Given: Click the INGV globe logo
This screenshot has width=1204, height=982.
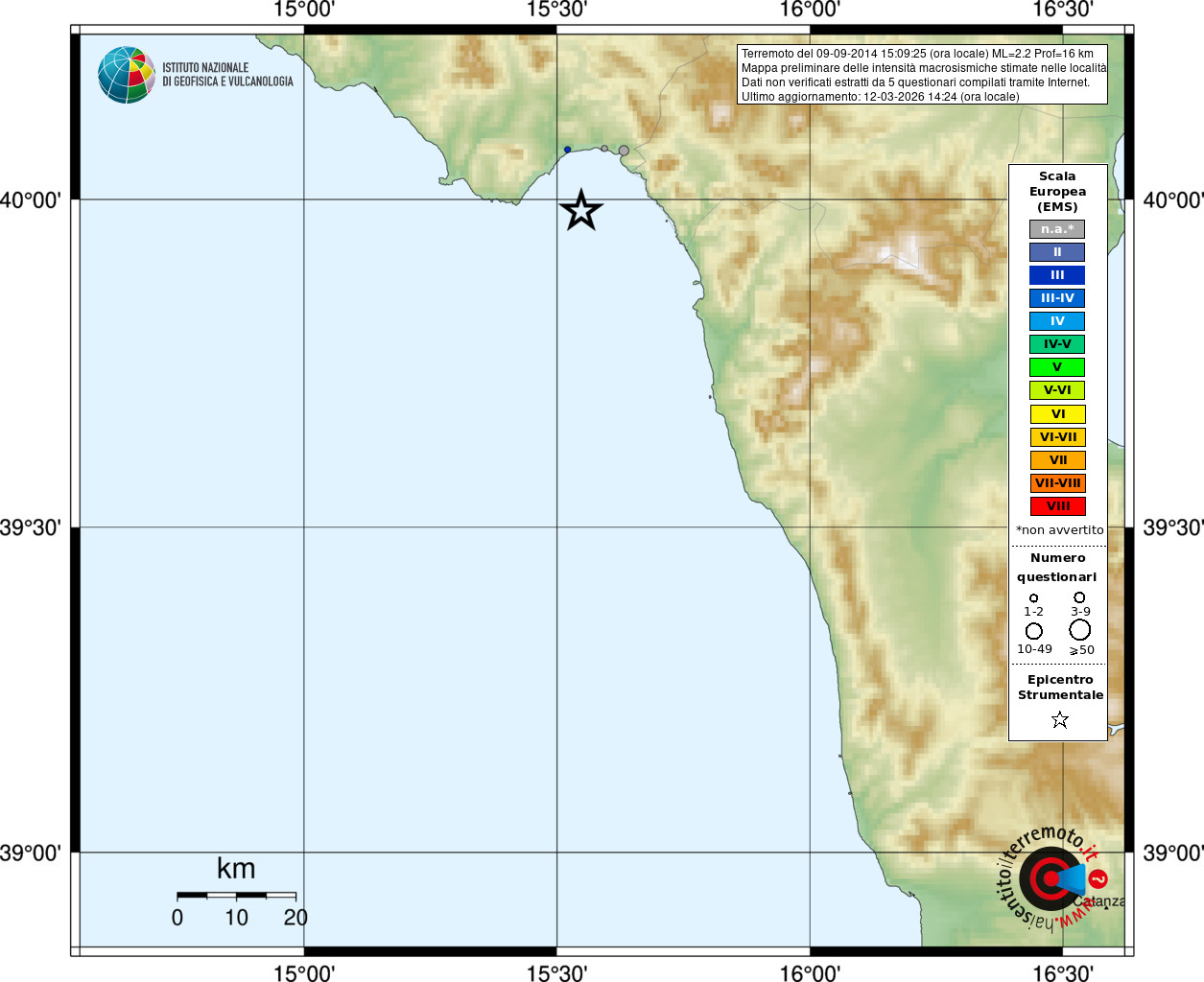Looking at the screenshot, I should [126, 75].
